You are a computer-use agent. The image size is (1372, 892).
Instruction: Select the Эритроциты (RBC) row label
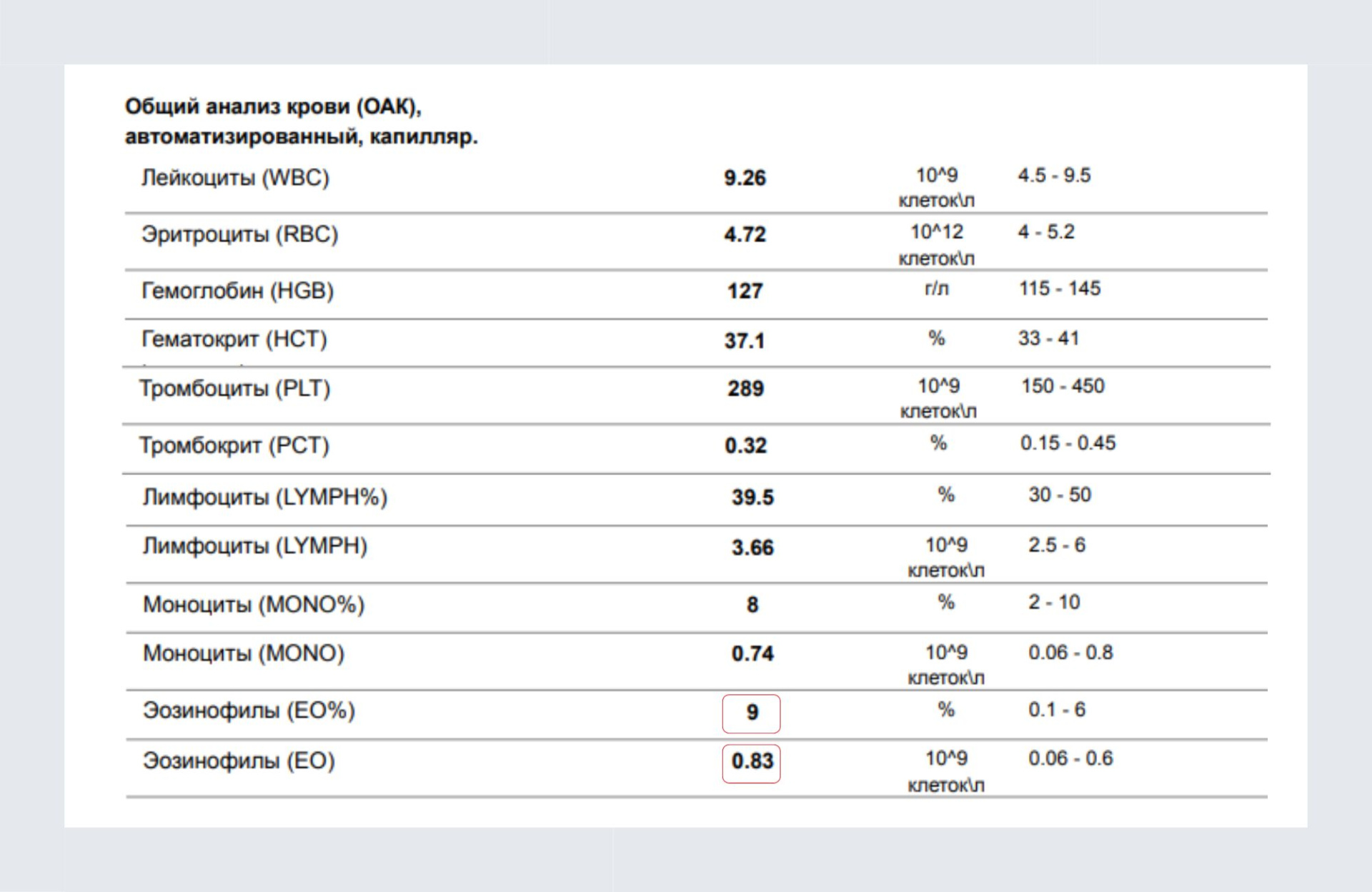click(239, 234)
